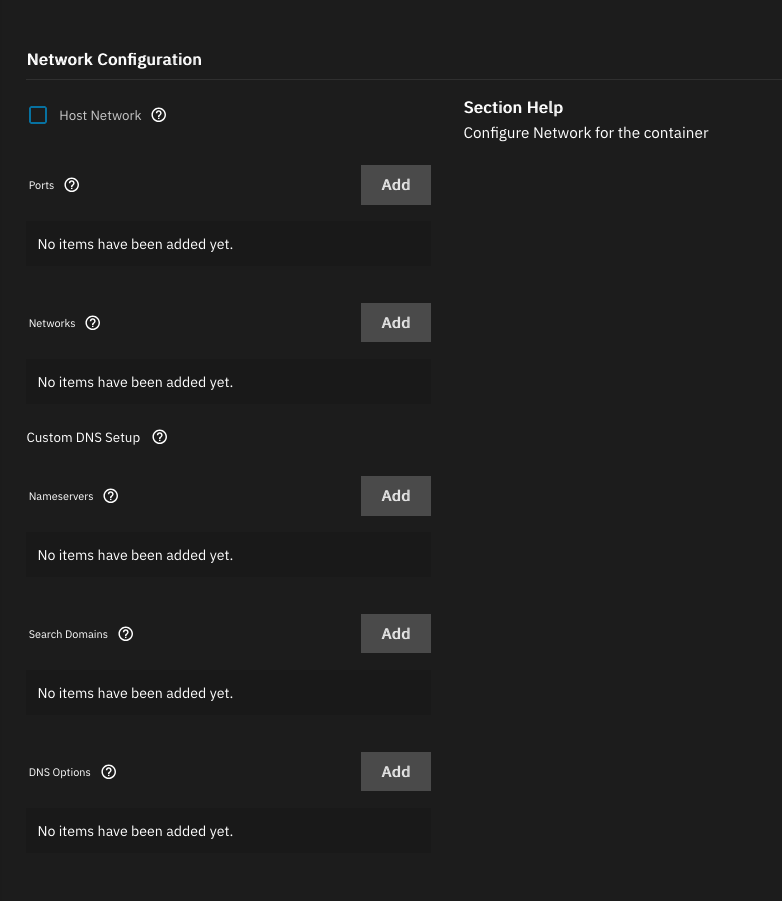Add a DNS Options entry

pos(395,772)
